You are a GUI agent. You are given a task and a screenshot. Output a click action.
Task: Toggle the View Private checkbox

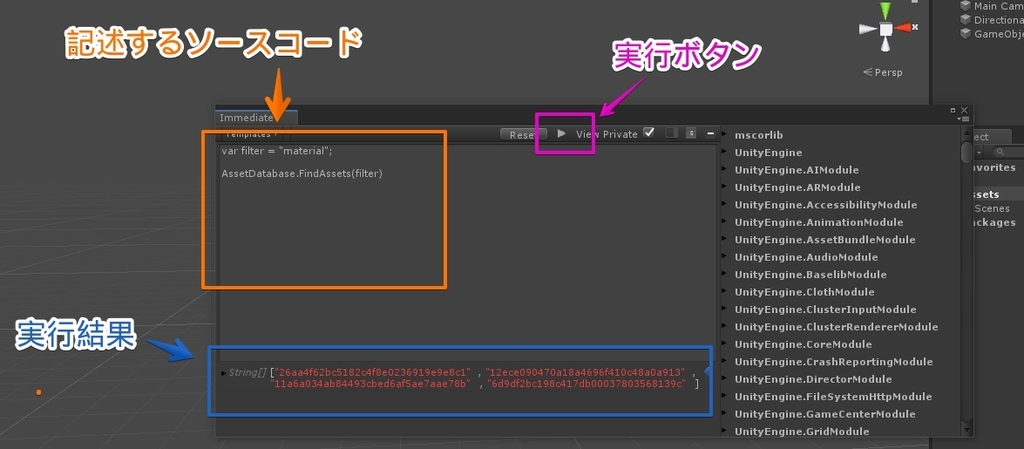(648, 132)
